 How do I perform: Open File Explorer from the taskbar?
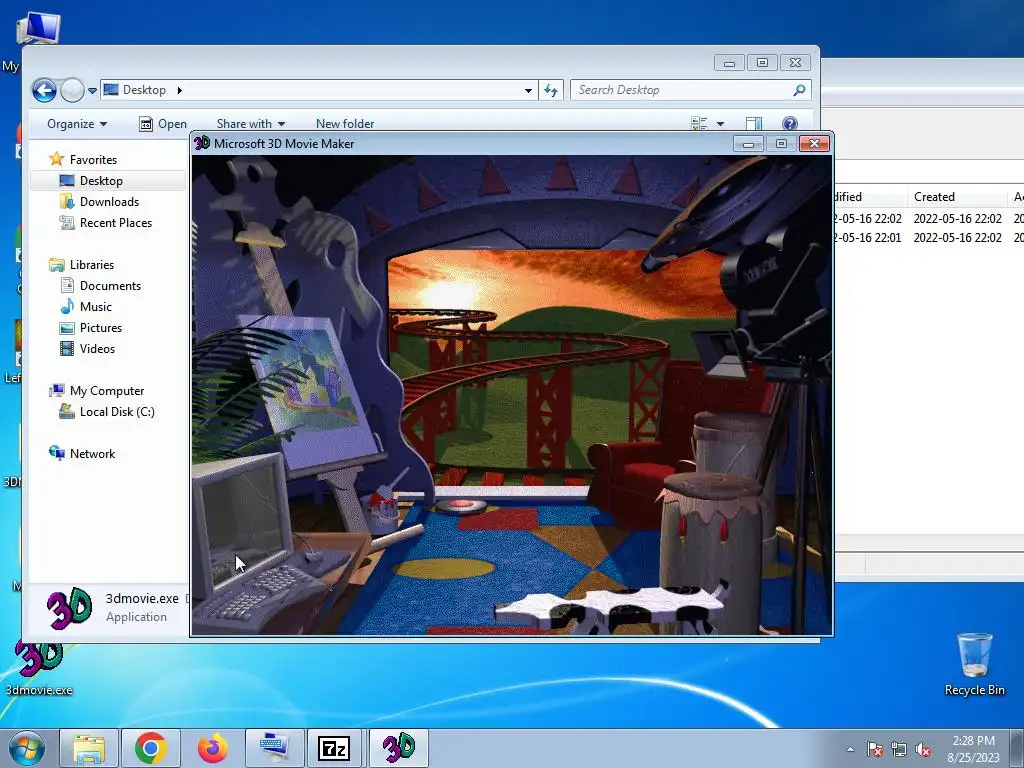click(89, 748)
